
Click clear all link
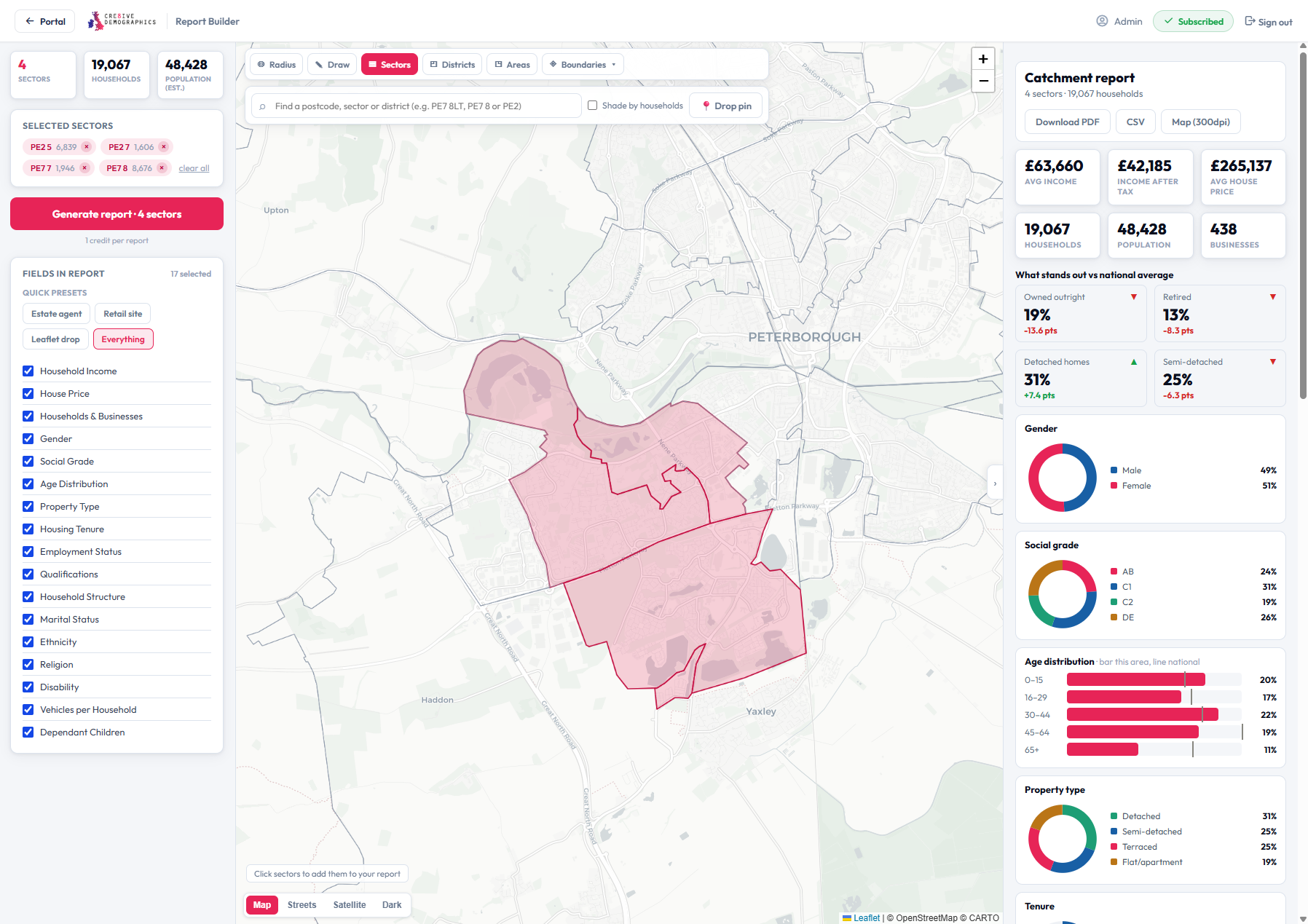pyautogui.click(x=194, y=168)
